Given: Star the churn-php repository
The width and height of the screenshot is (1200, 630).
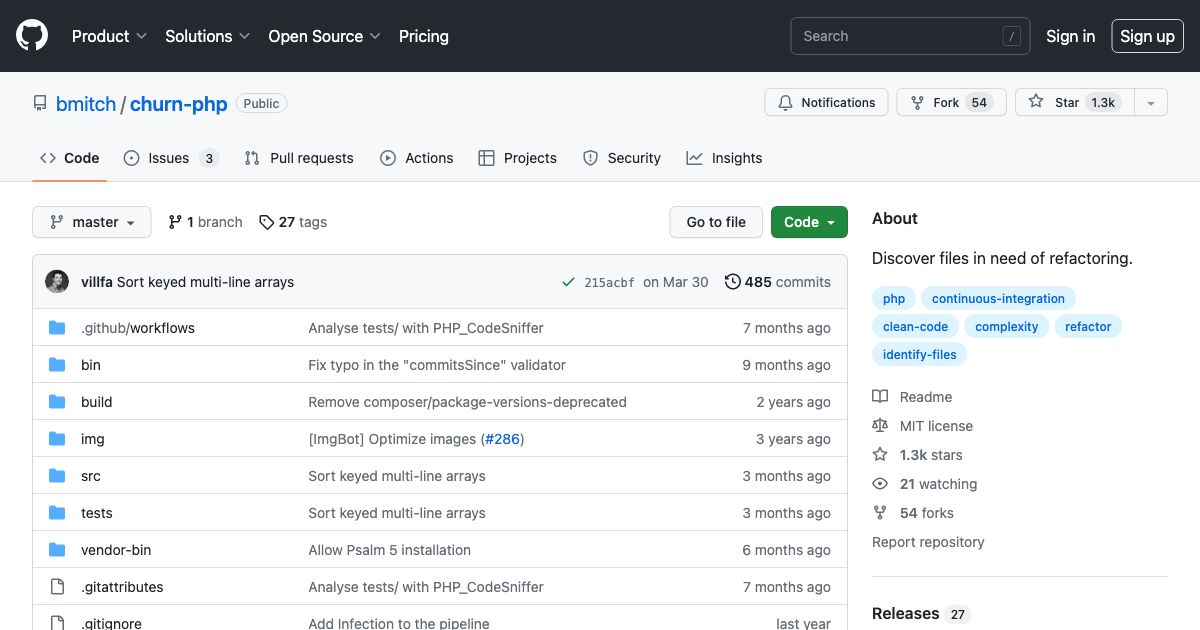Looking at the screenshot, I should coord(1066,102).
